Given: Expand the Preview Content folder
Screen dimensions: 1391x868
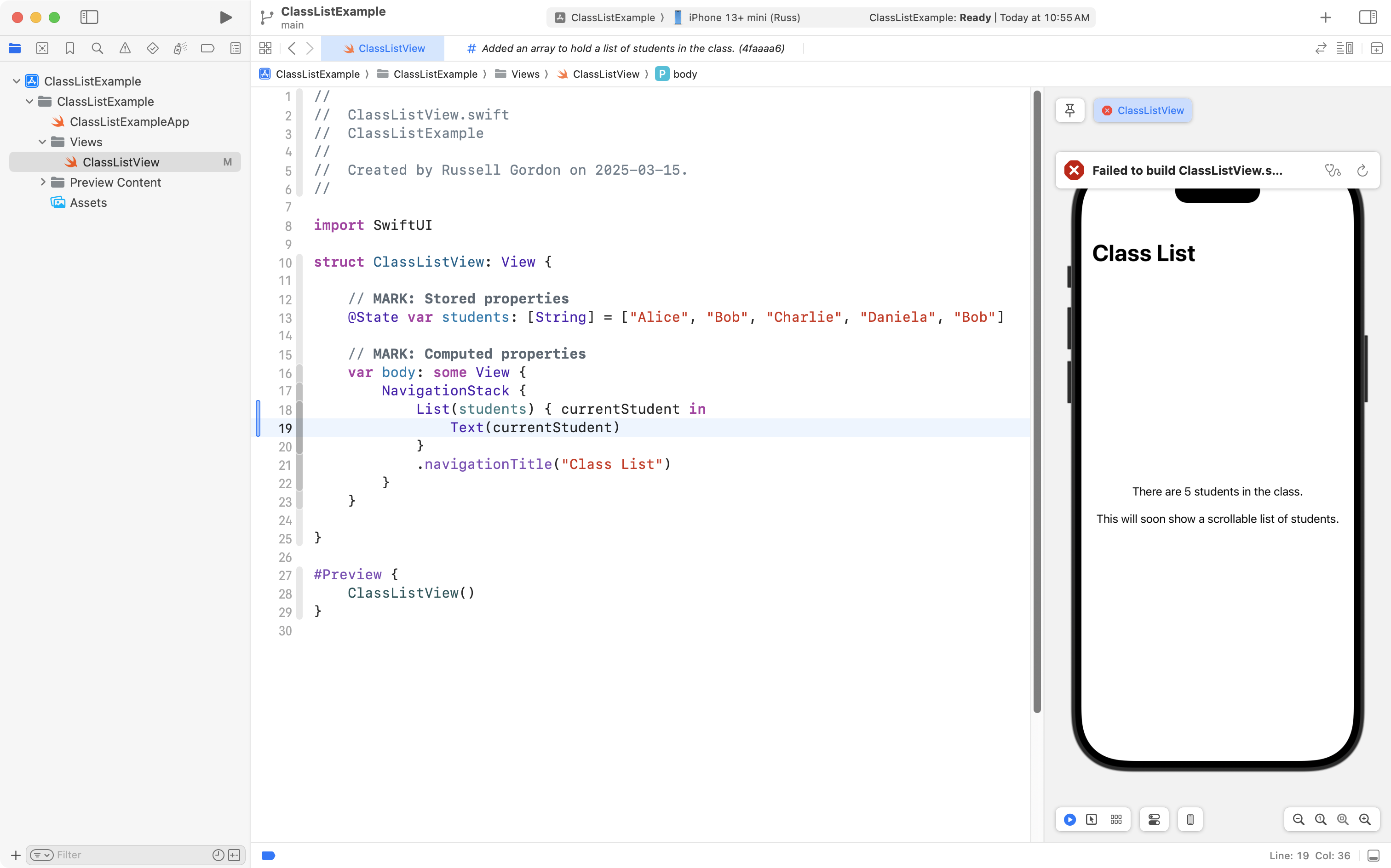Looking at the screenshot, I should pos(42,183).
